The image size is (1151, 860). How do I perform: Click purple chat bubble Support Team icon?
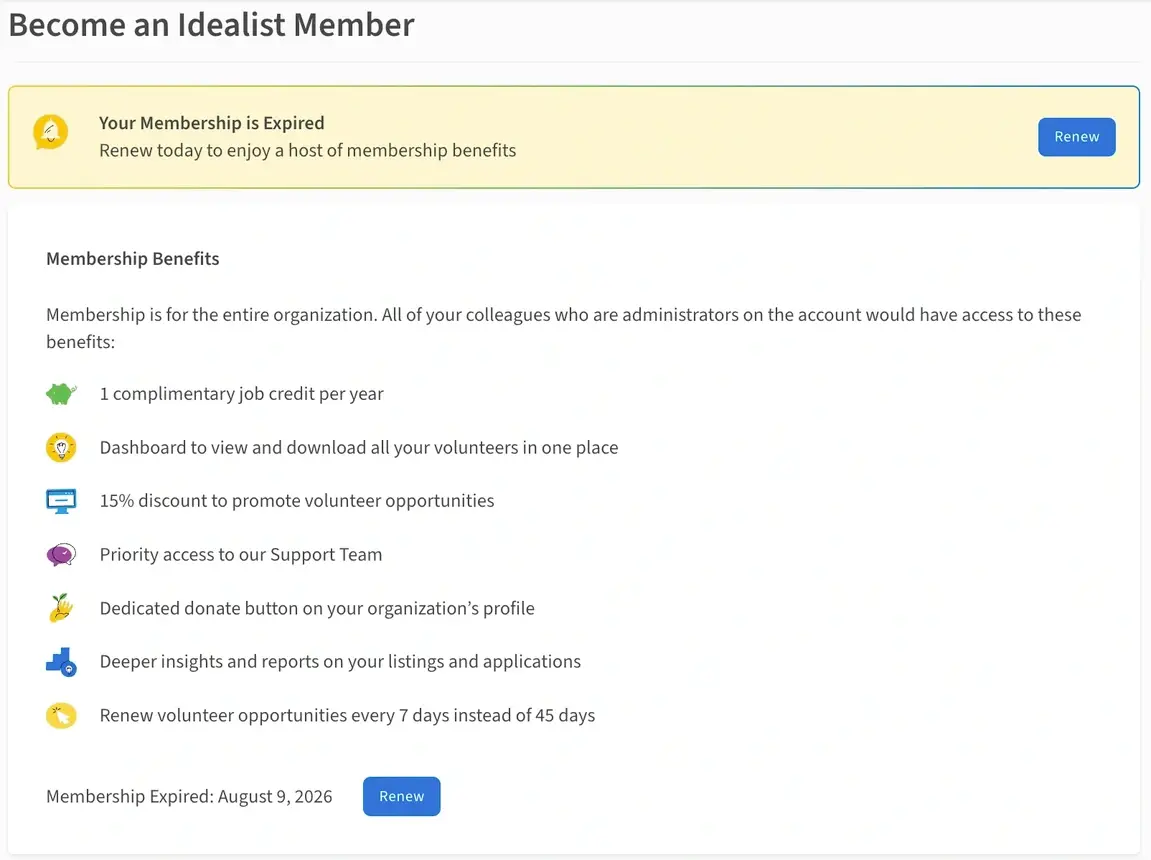61,555
